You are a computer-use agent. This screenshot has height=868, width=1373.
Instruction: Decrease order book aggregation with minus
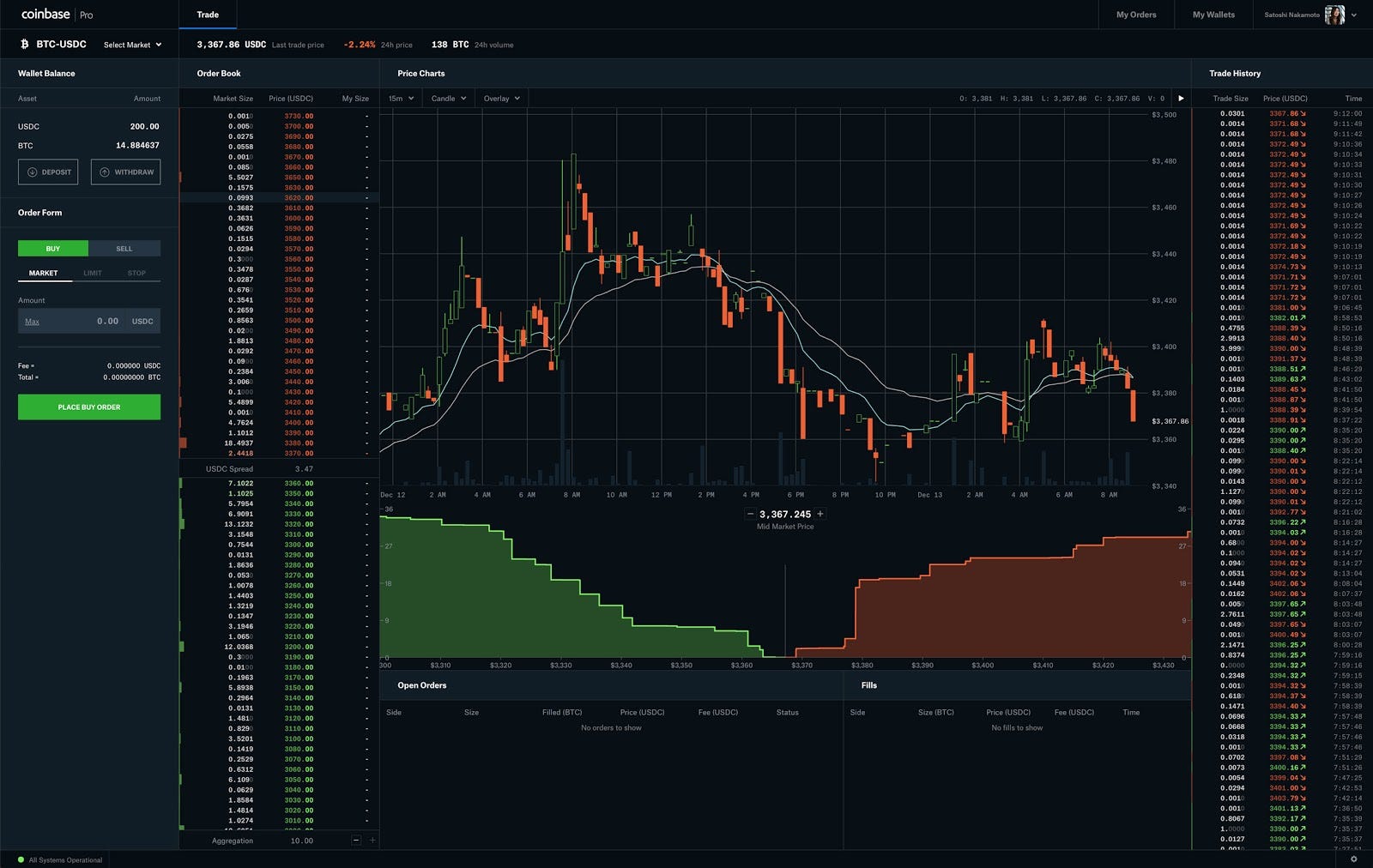point(356,841)
